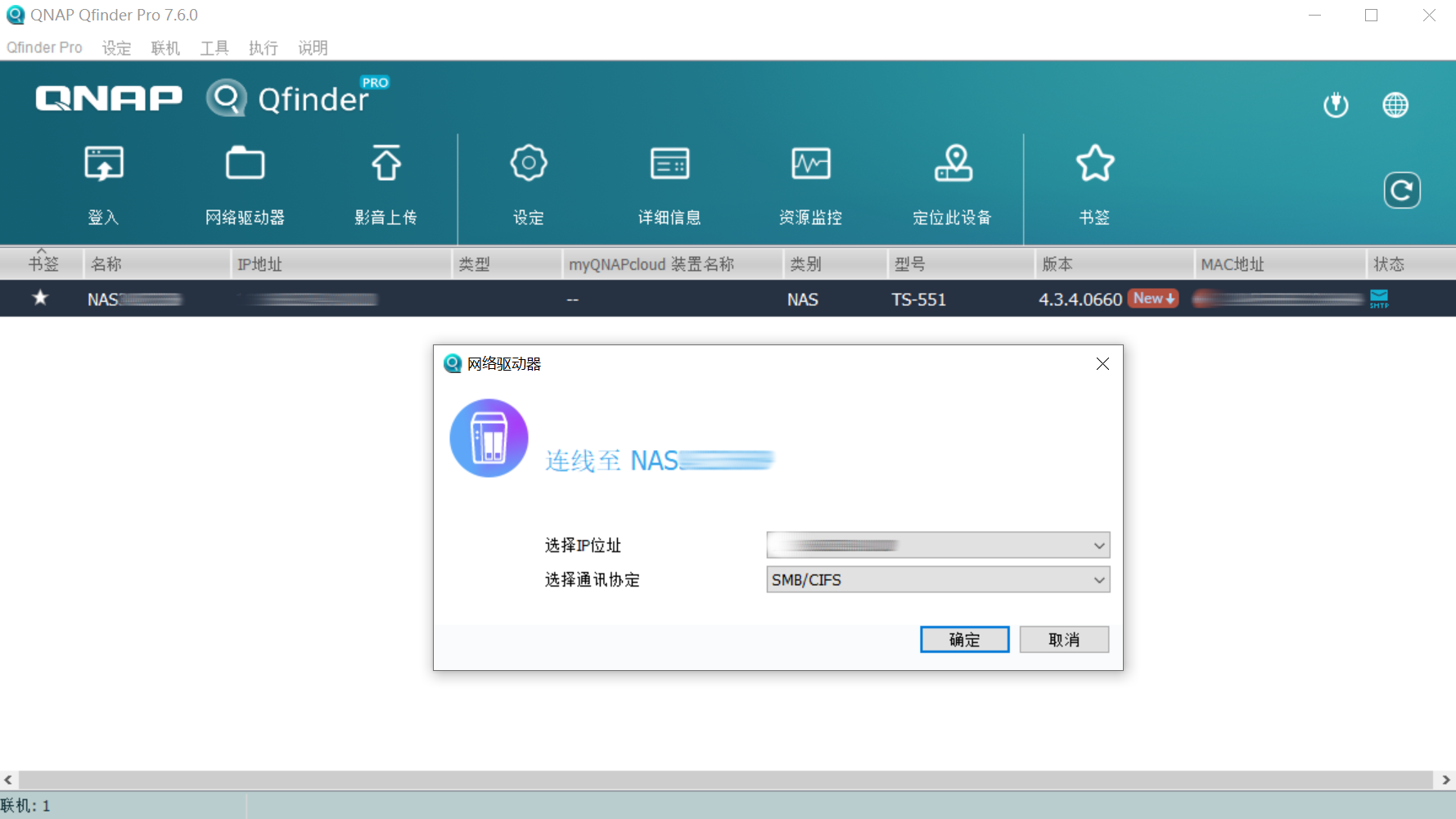Open the 说明 help menu
The width and height of the screenshot is (1456, 819).
(x=313, y=47)
